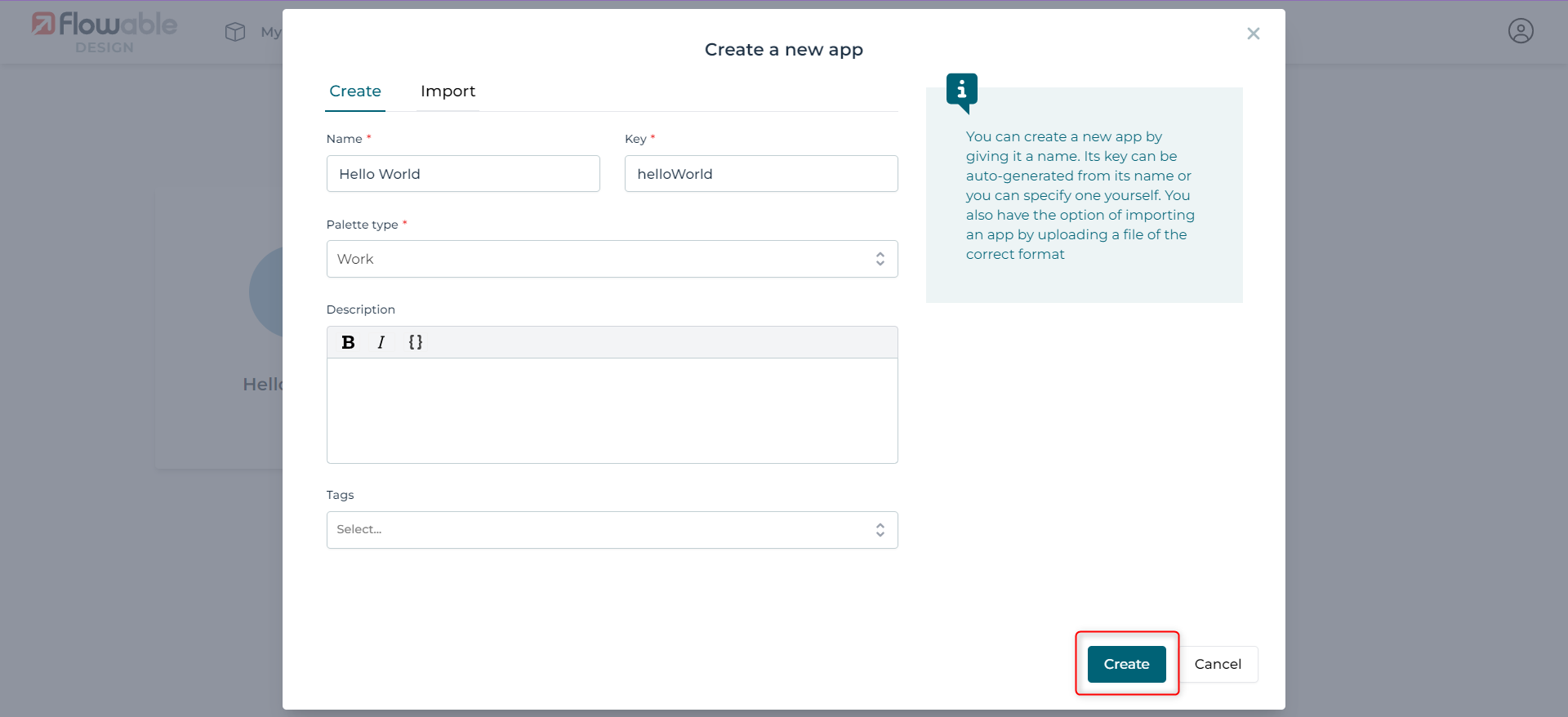
Task: Toggle bold formatting in Description
Action: (x=348, y=342)
